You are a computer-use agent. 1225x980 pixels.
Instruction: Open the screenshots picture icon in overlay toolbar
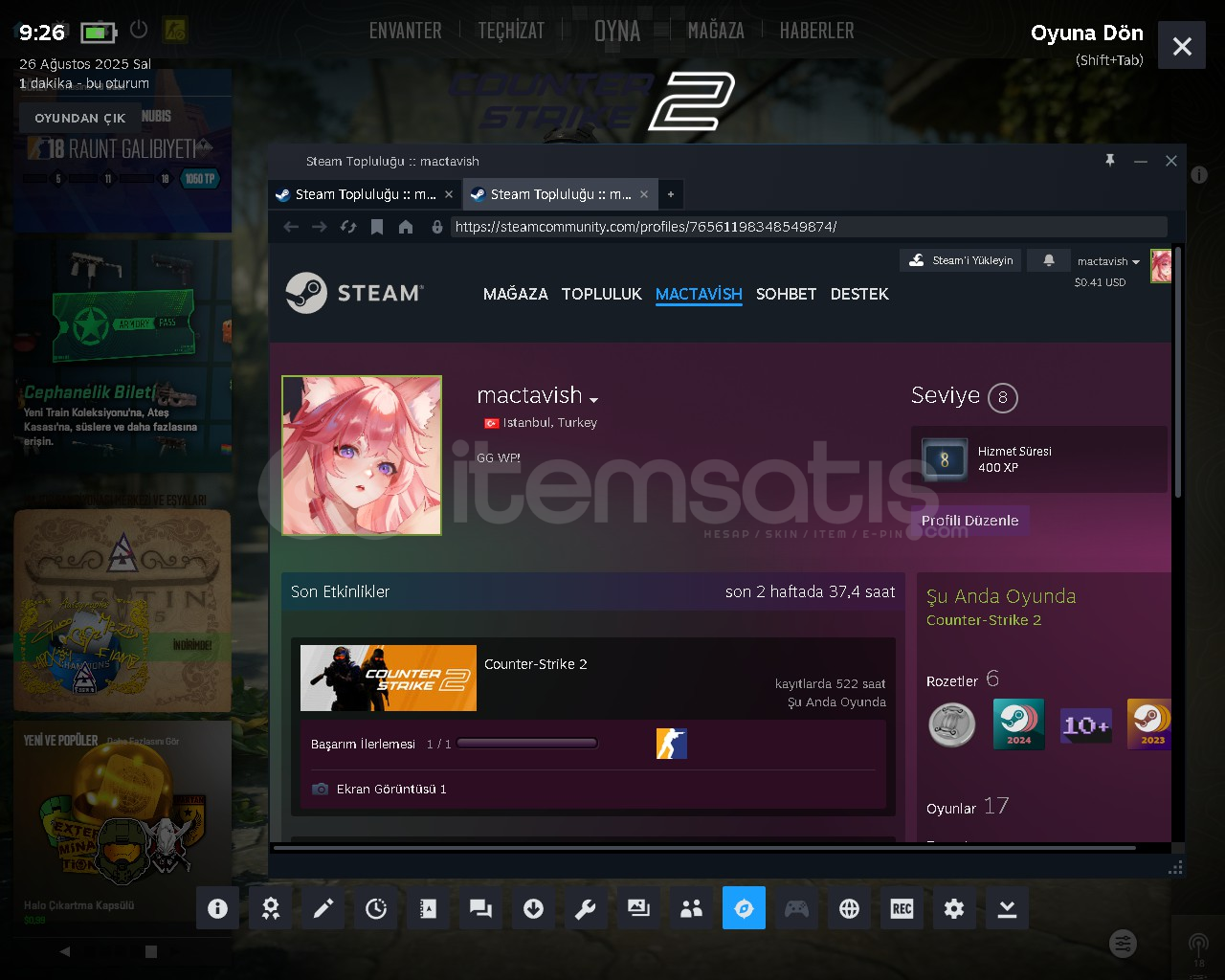coord(638,908)
